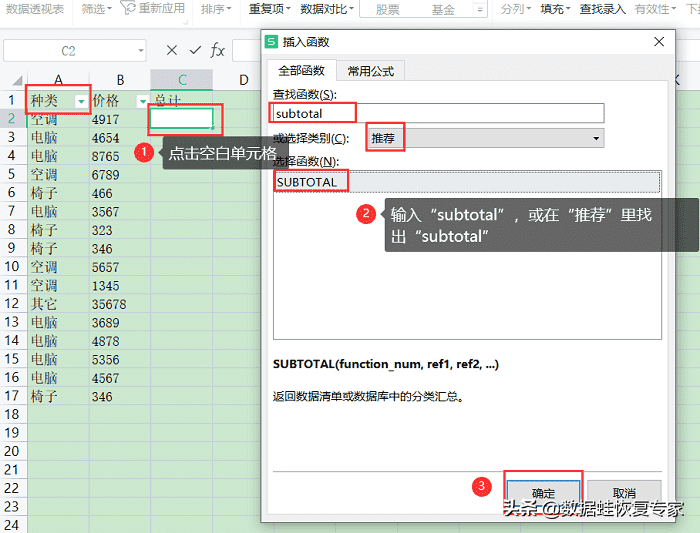The image size is (700, 533).
Task: Click the 其它 cell in column A
Action: pos(58,304)
